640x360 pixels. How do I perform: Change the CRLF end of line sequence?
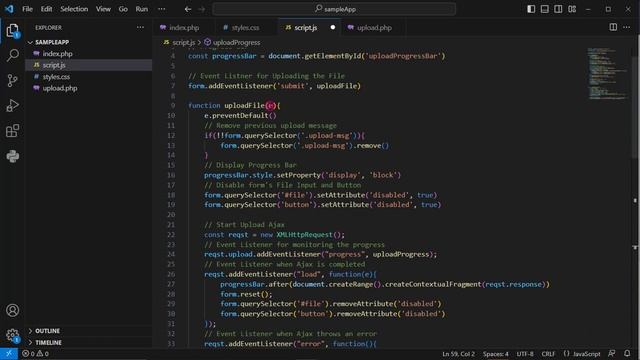(548, 354)
